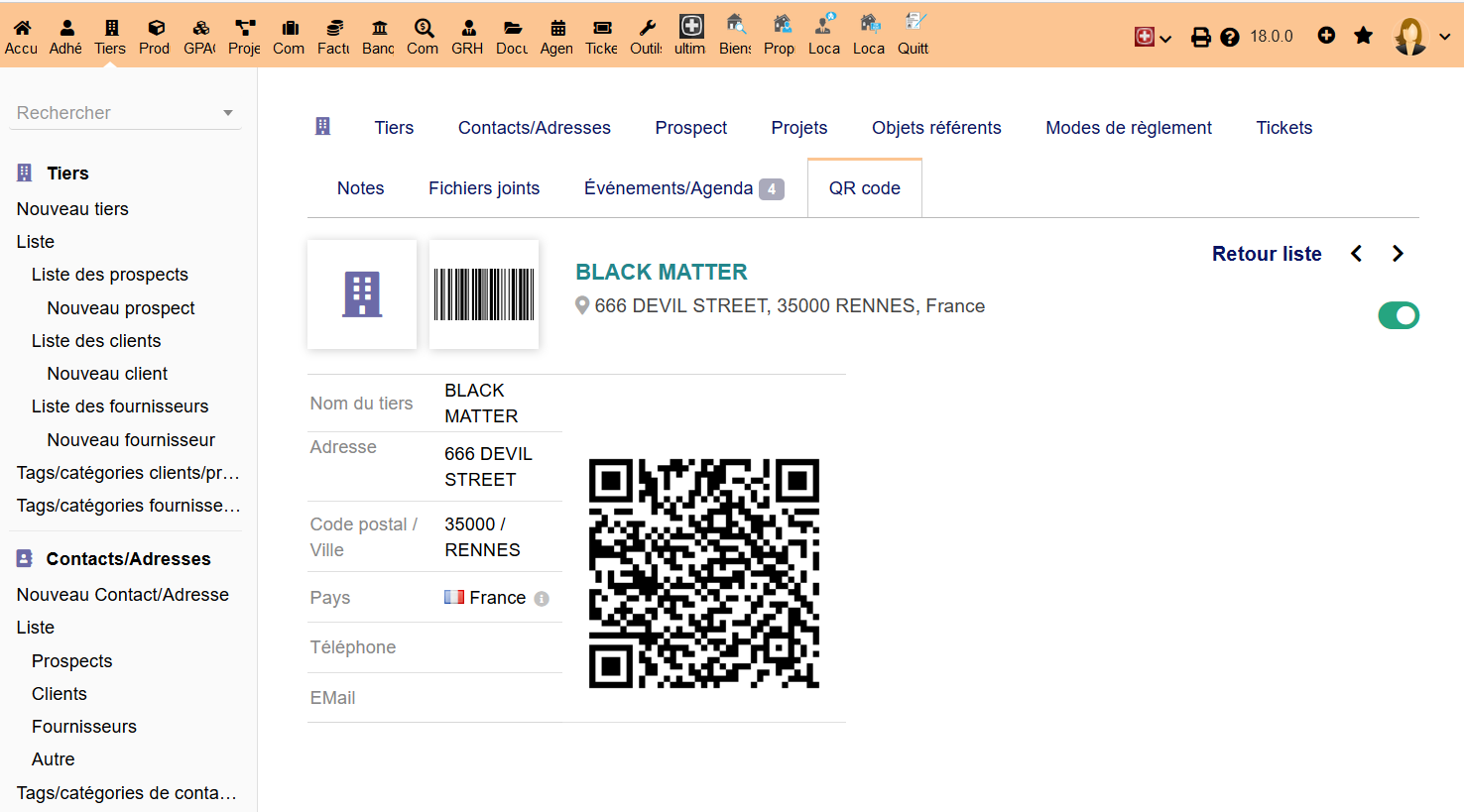Image resolution: width=1464 pixels, height=812 pixels.
Task: Open Liste des prospects in the sidebar
Action: click(110, 275)
